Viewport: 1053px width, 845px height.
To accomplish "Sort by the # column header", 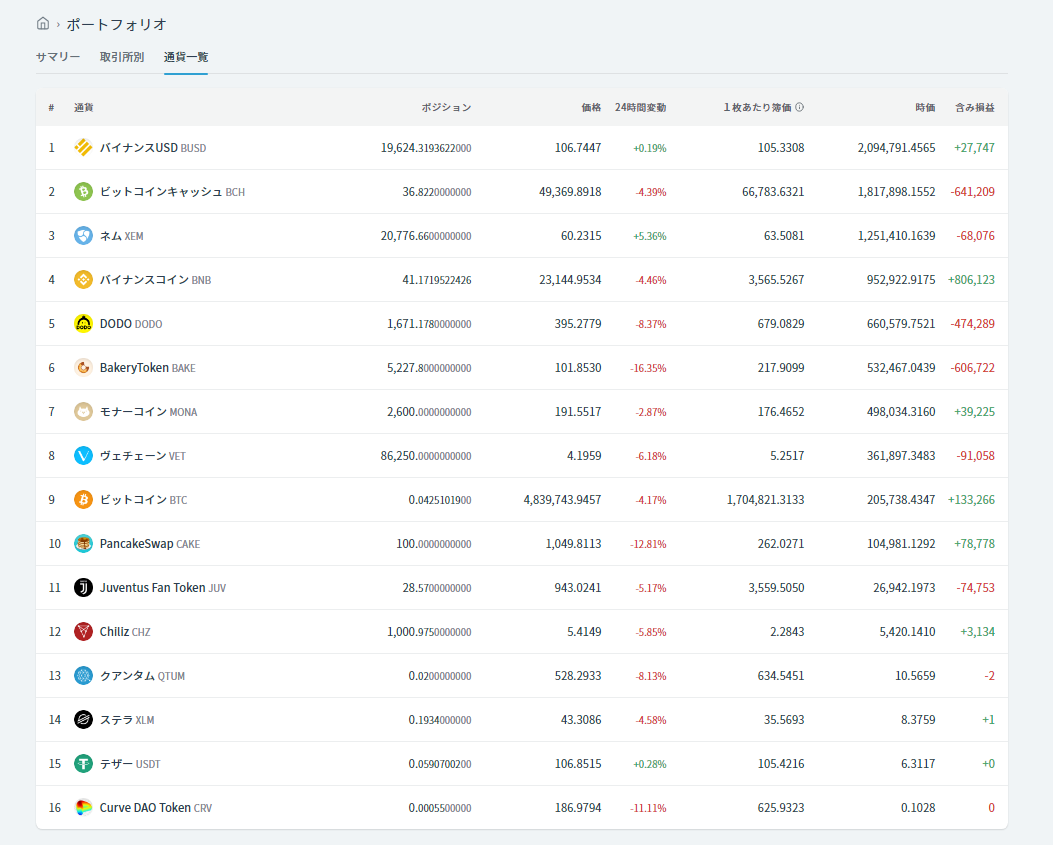I will 51,107.
